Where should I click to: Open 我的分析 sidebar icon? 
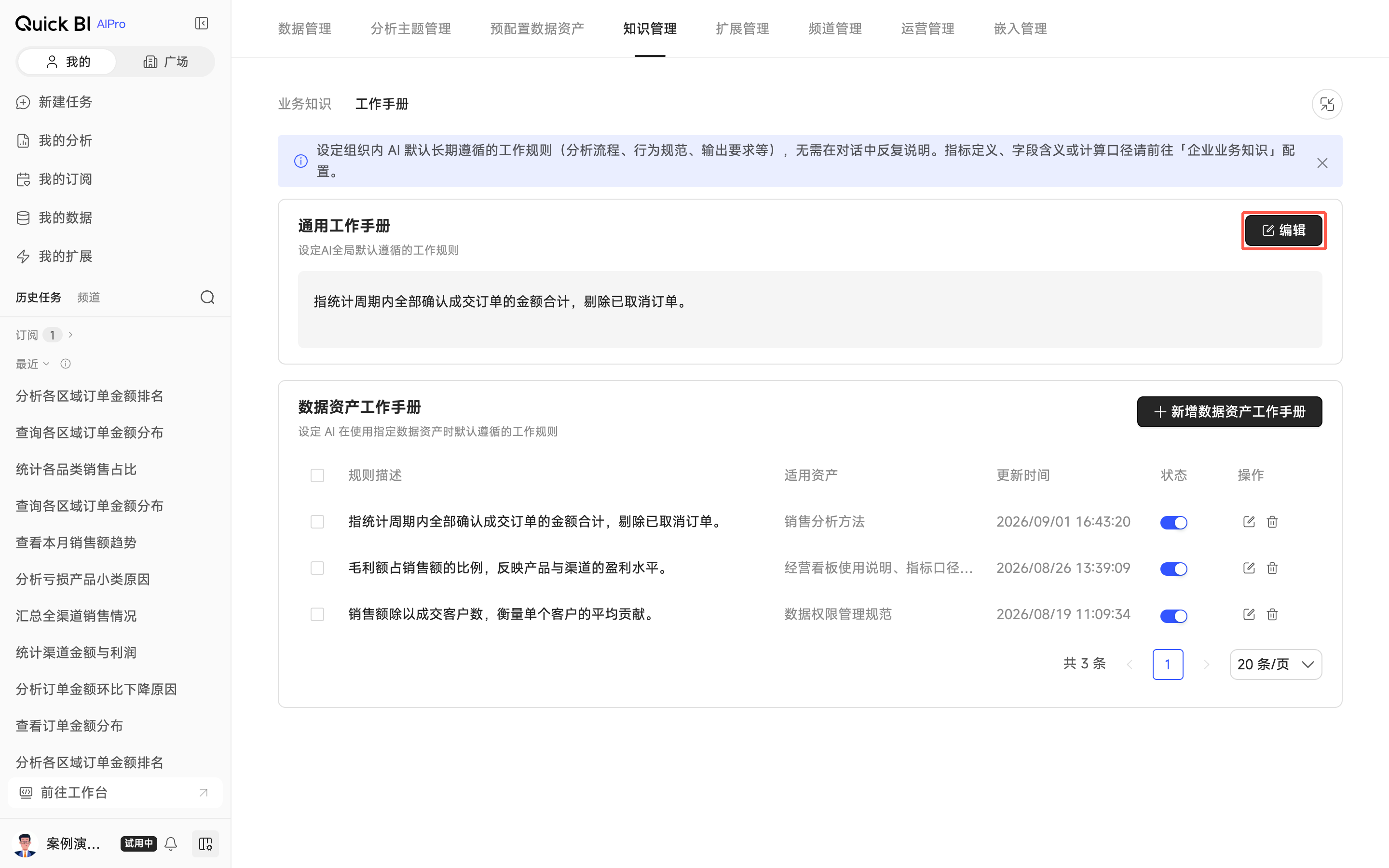23,141
